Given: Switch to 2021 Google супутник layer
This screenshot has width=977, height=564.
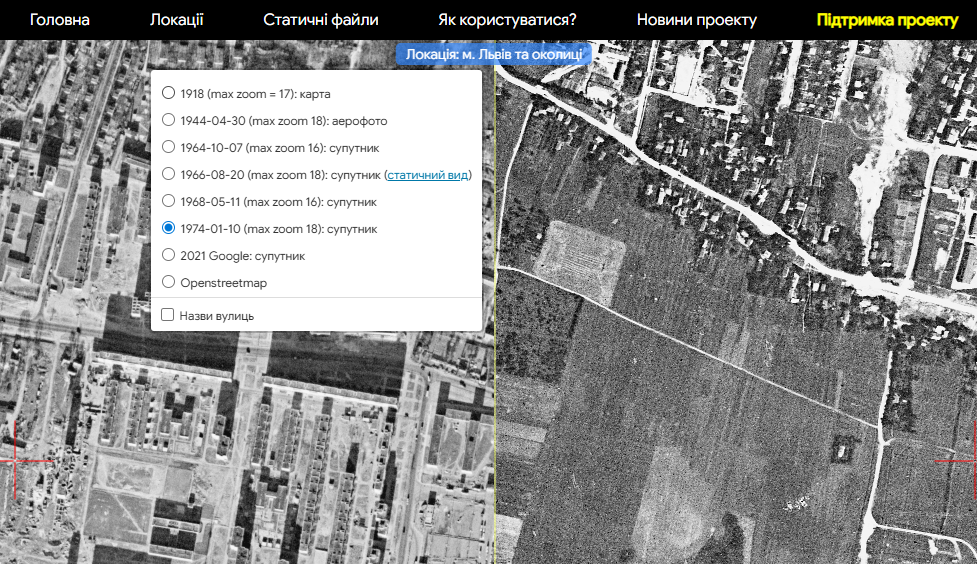Looking at the screenshot, I should (x=168, y=255).
